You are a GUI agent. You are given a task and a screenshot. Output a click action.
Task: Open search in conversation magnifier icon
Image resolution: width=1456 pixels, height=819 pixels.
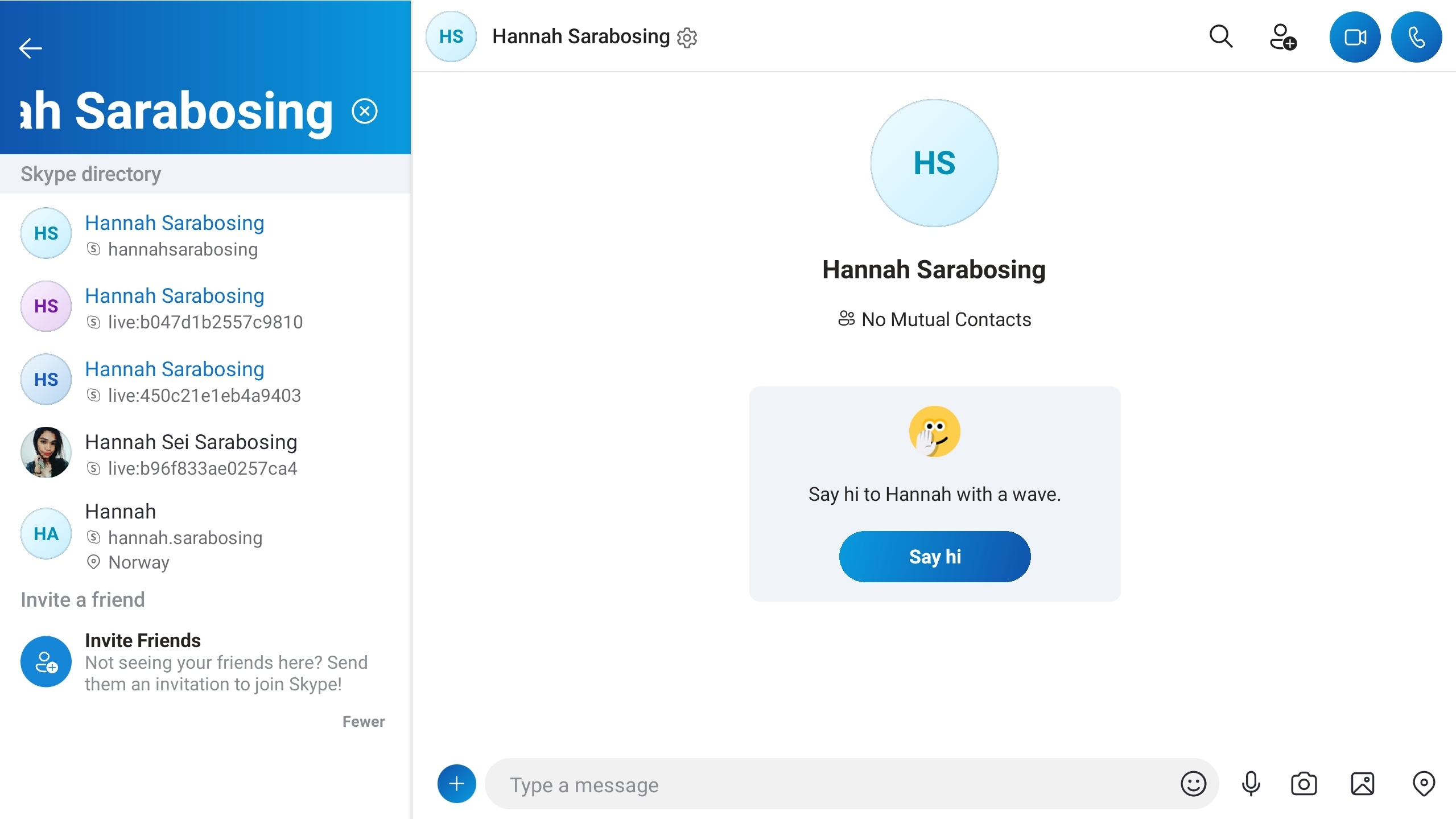pyautogui.click(x=1221, y=37)
